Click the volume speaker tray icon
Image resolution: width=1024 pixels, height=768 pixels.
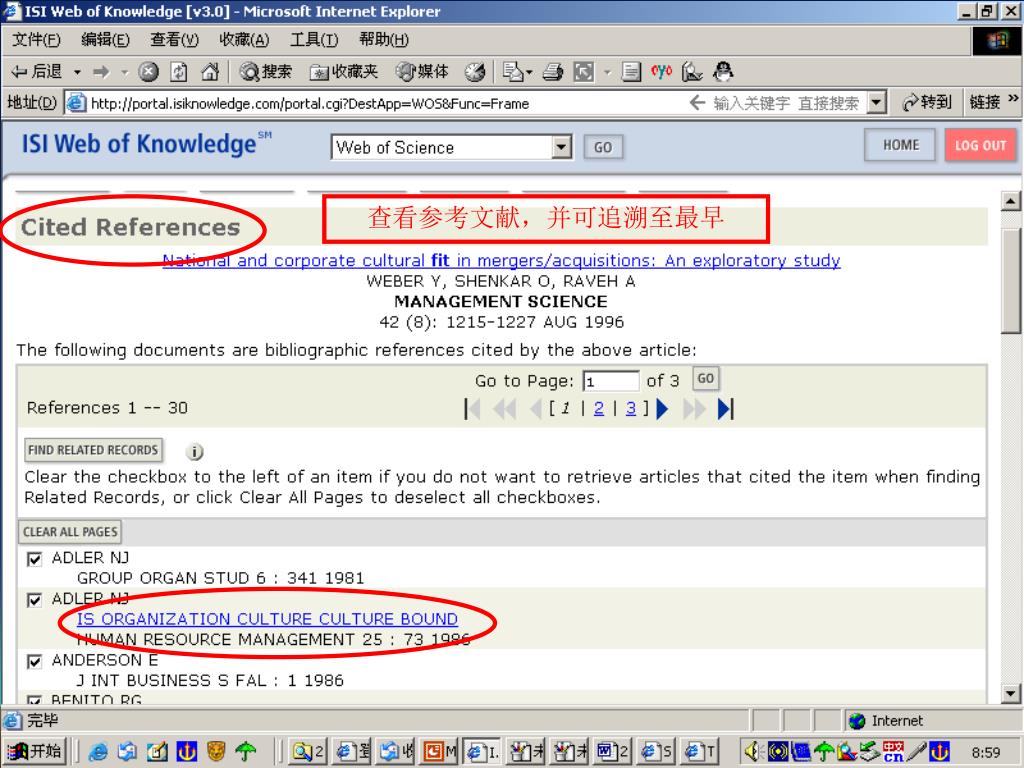click(x=753, y=752)
